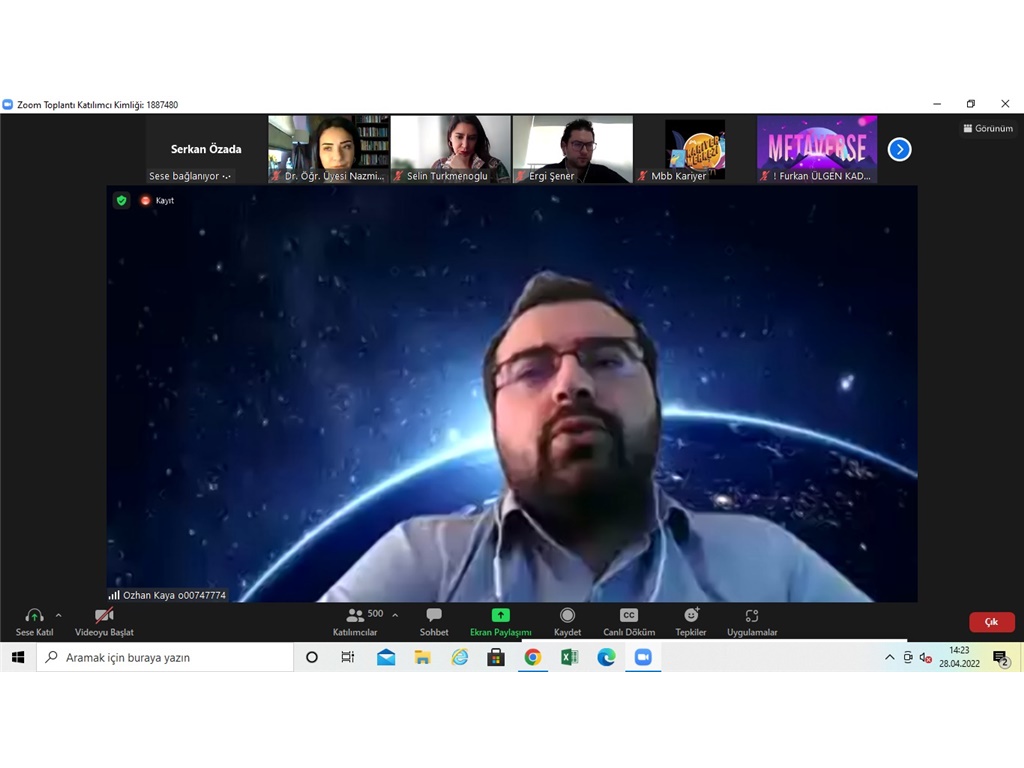Screen dimensions: 1024x768
Task: Enable Canlı Döküm live transcript
Action: (629, 622)
